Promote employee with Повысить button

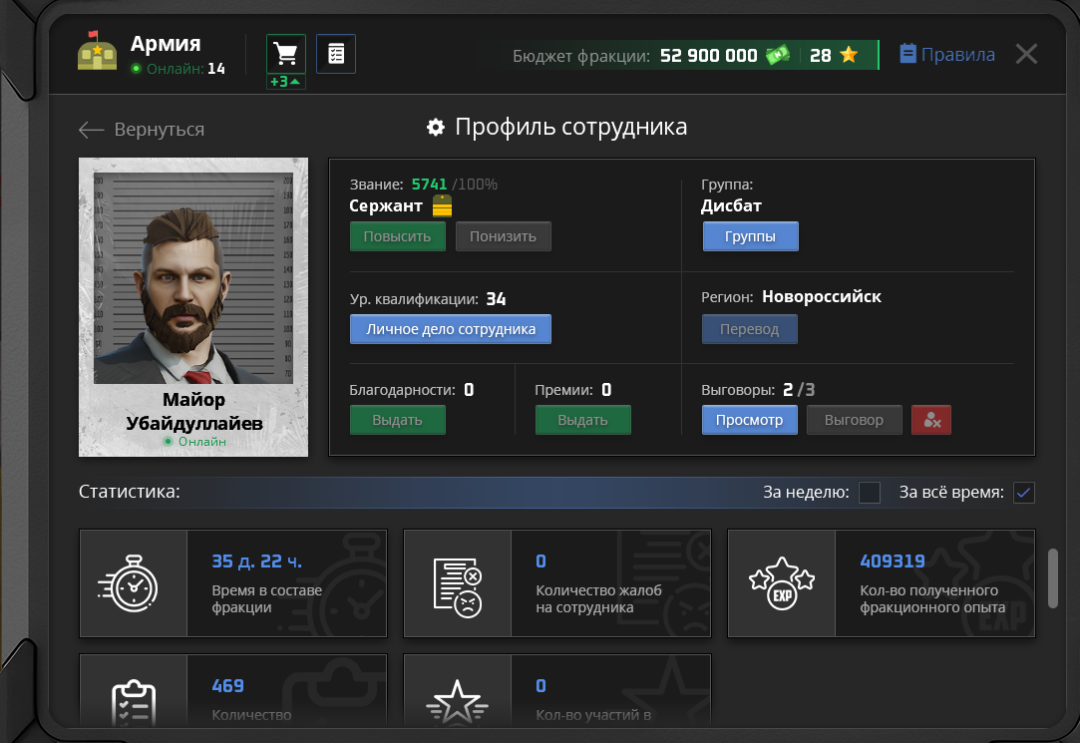point(397,237)
